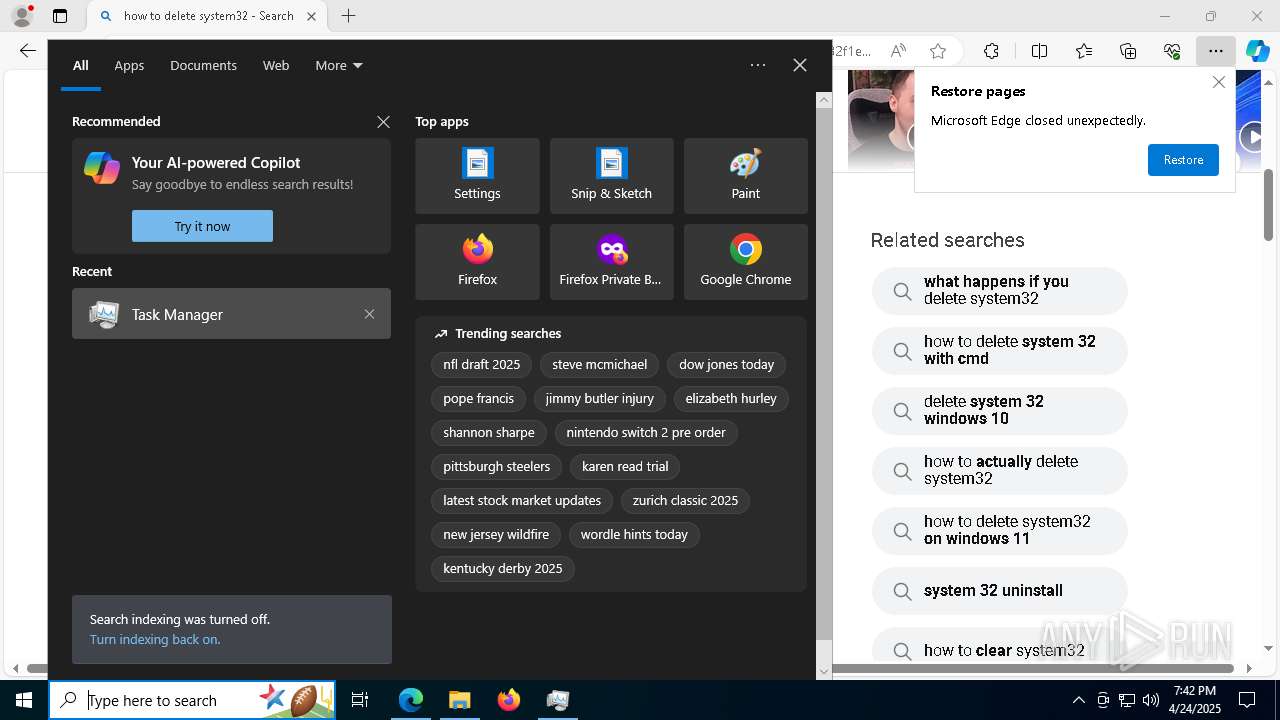1280x720 pixels.
Task: Search trending topic wordle hints today
Action: pos(634,534)
